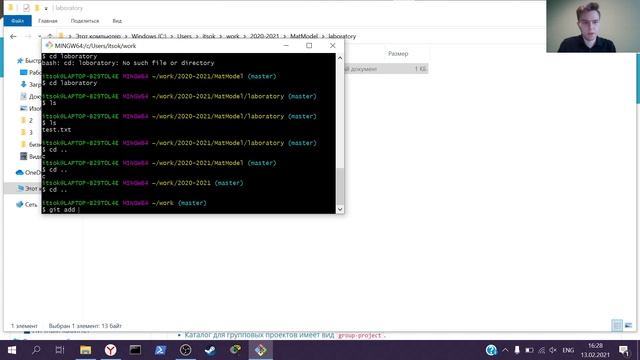Screen dimensions: 640x360
Task: Expand the chevron after 2020-2021 in breadcrumb
Action: point(284,36)
